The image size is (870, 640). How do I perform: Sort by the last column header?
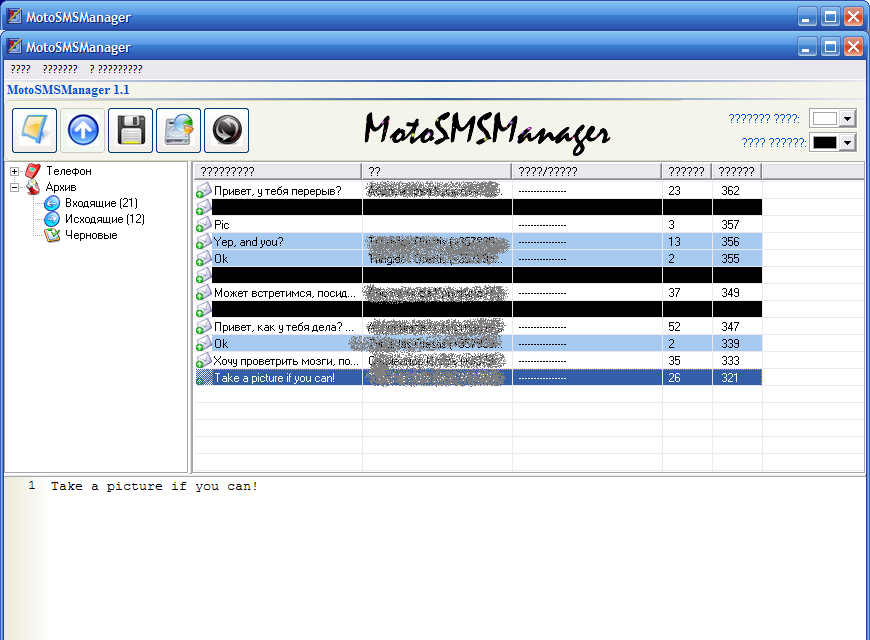click(737, 172)
